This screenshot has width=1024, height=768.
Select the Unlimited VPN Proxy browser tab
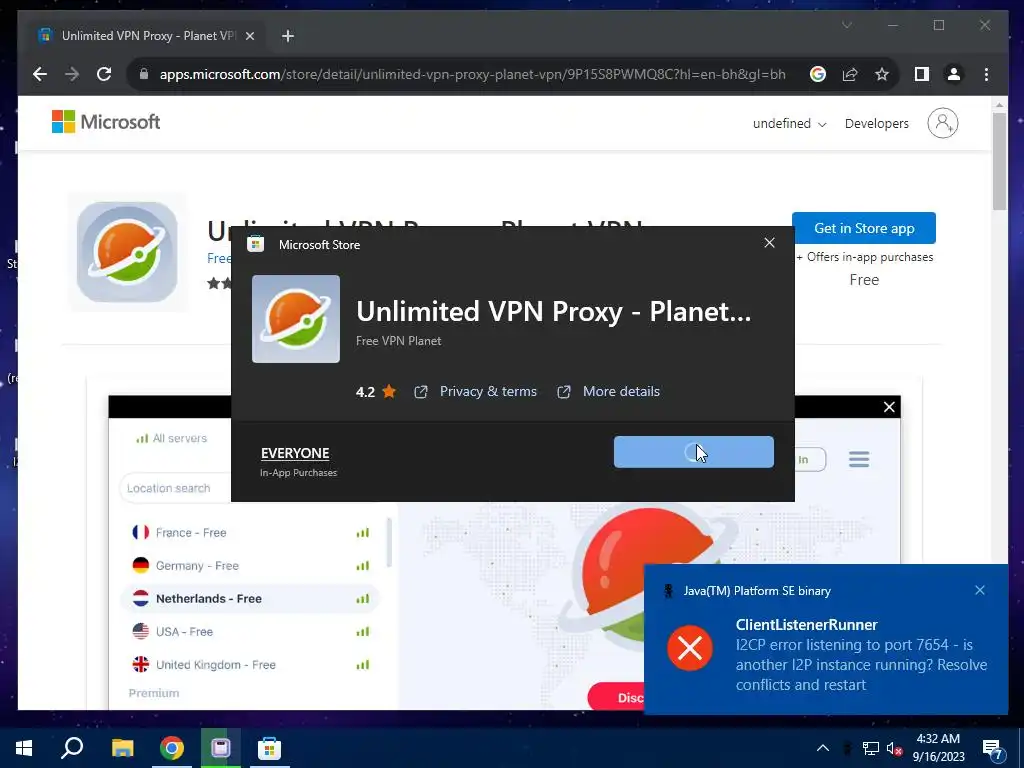click(147, 36)
